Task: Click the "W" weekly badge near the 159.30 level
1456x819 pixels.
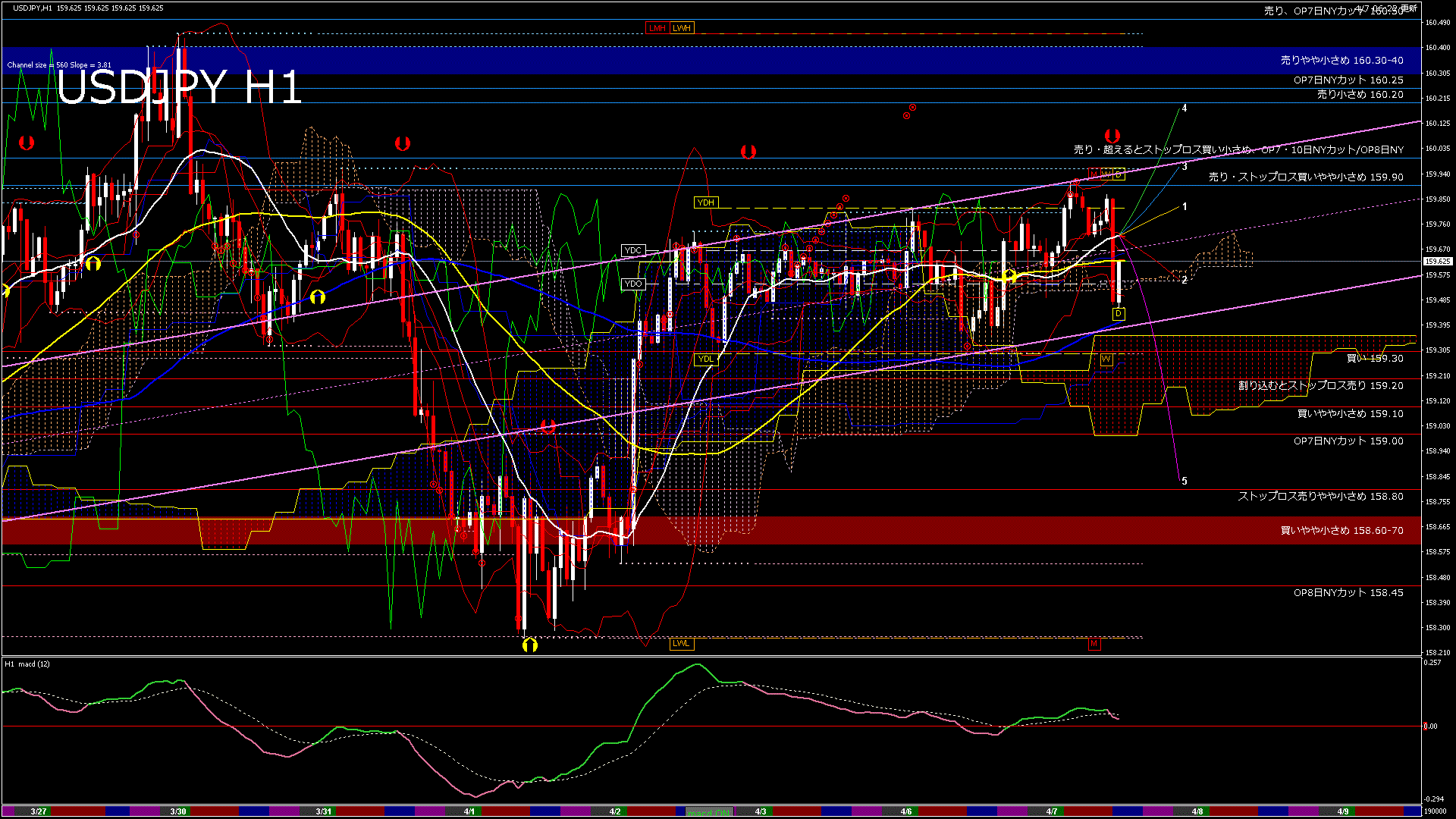Action: coord(1106,360)
